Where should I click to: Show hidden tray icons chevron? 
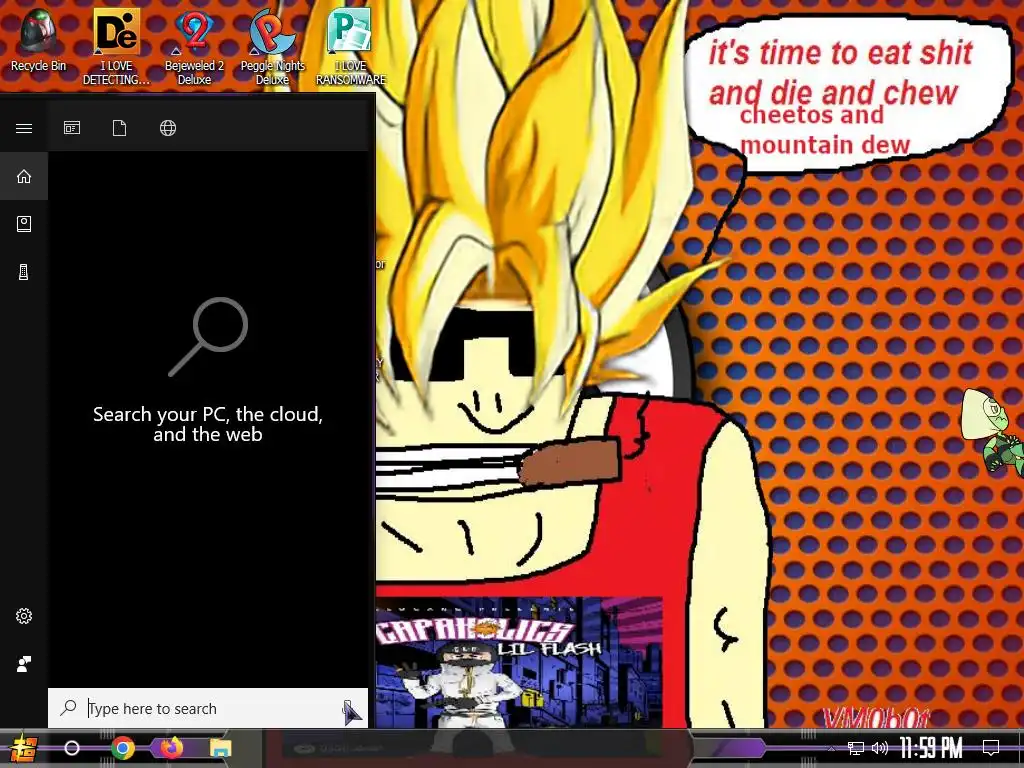(831, 749)
